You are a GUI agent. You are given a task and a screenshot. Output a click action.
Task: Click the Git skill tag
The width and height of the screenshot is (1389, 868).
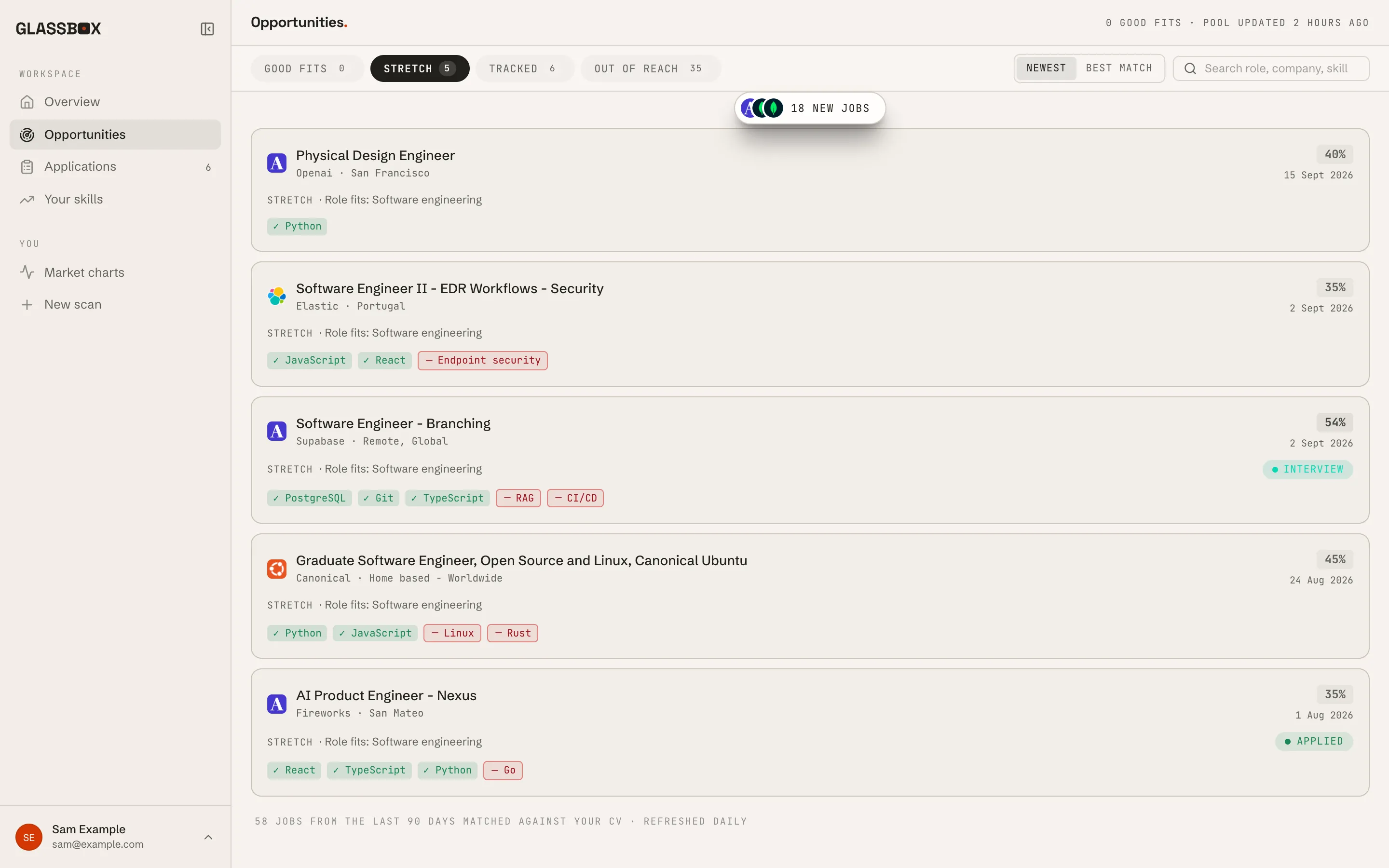378,498
